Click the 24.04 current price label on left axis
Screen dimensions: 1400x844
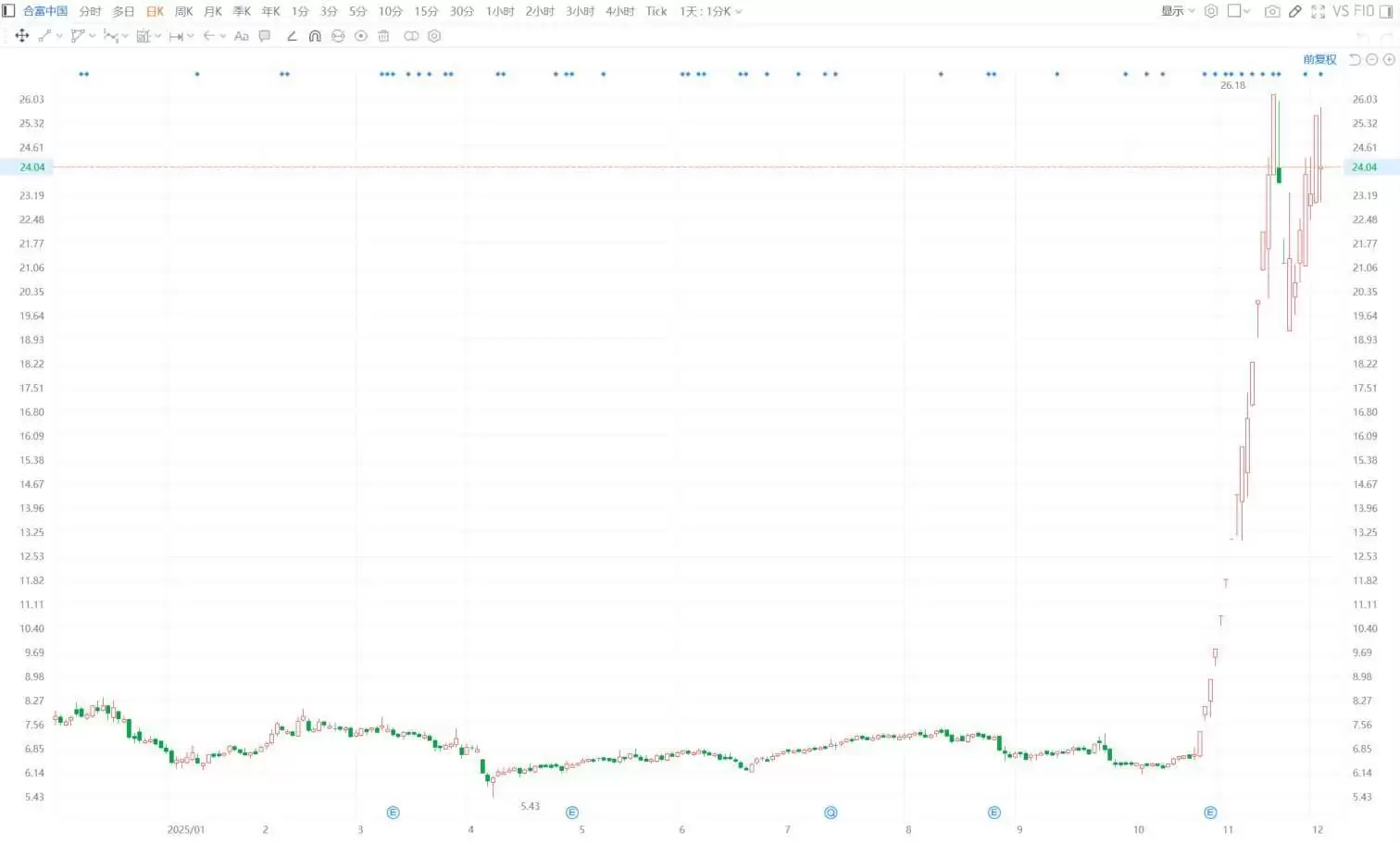point(31,168)
